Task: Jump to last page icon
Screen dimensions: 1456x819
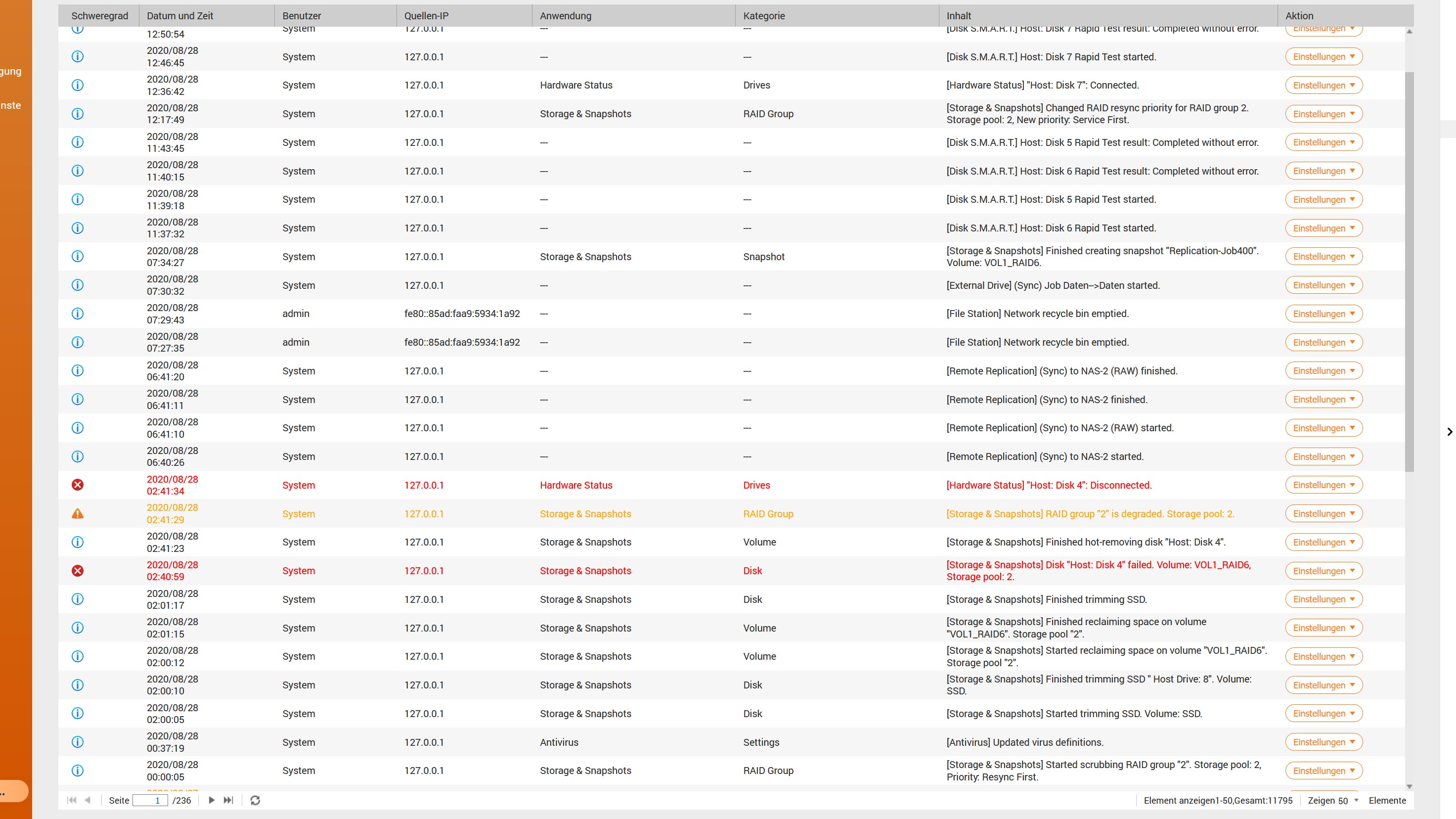Action: click(x=228, y=800)
